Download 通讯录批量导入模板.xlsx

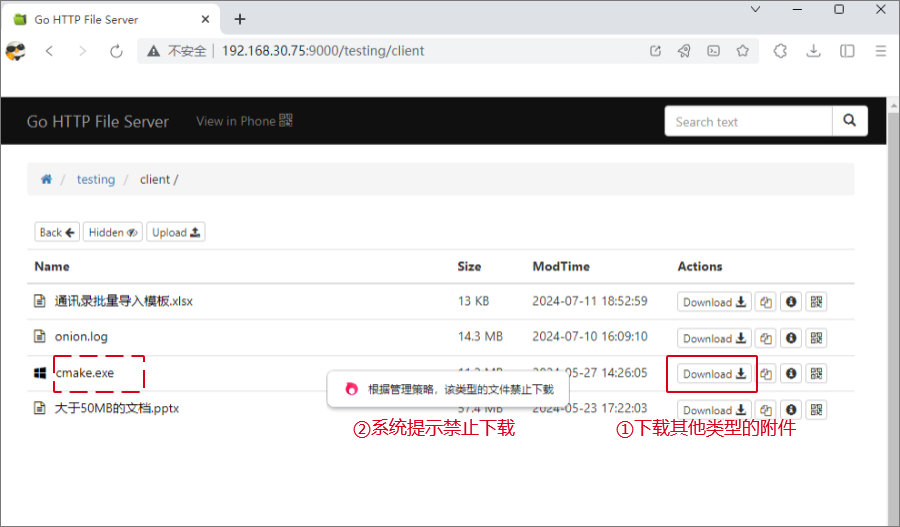[x=714, y=302]
